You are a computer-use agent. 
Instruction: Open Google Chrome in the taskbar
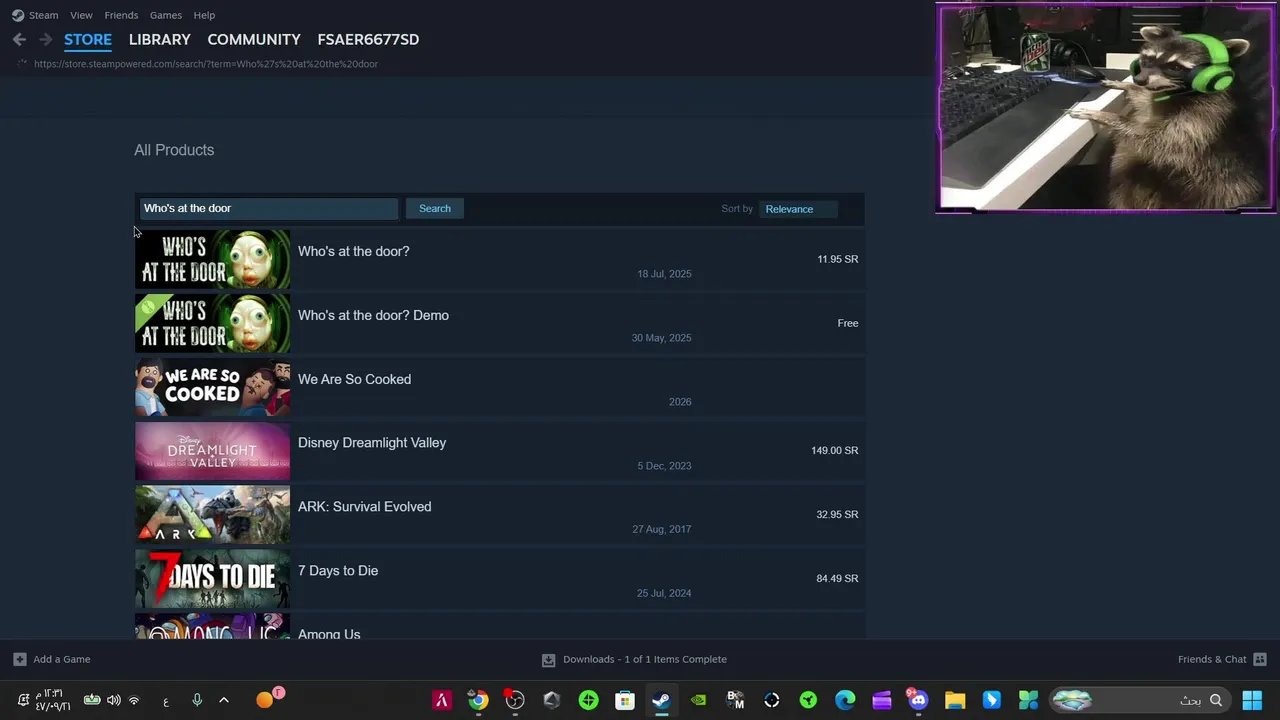point(478,700)
